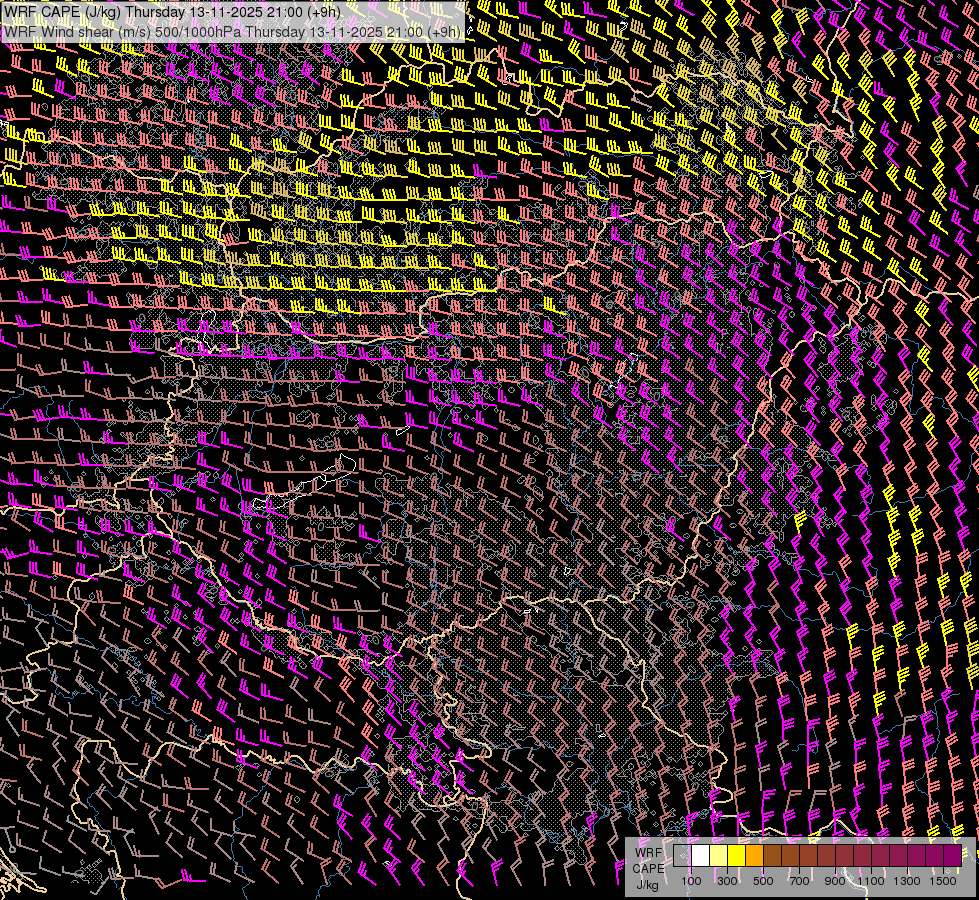The image size is (979, 900).
Task: Select the 300 tick label in the legend
Action: (727, 881)
